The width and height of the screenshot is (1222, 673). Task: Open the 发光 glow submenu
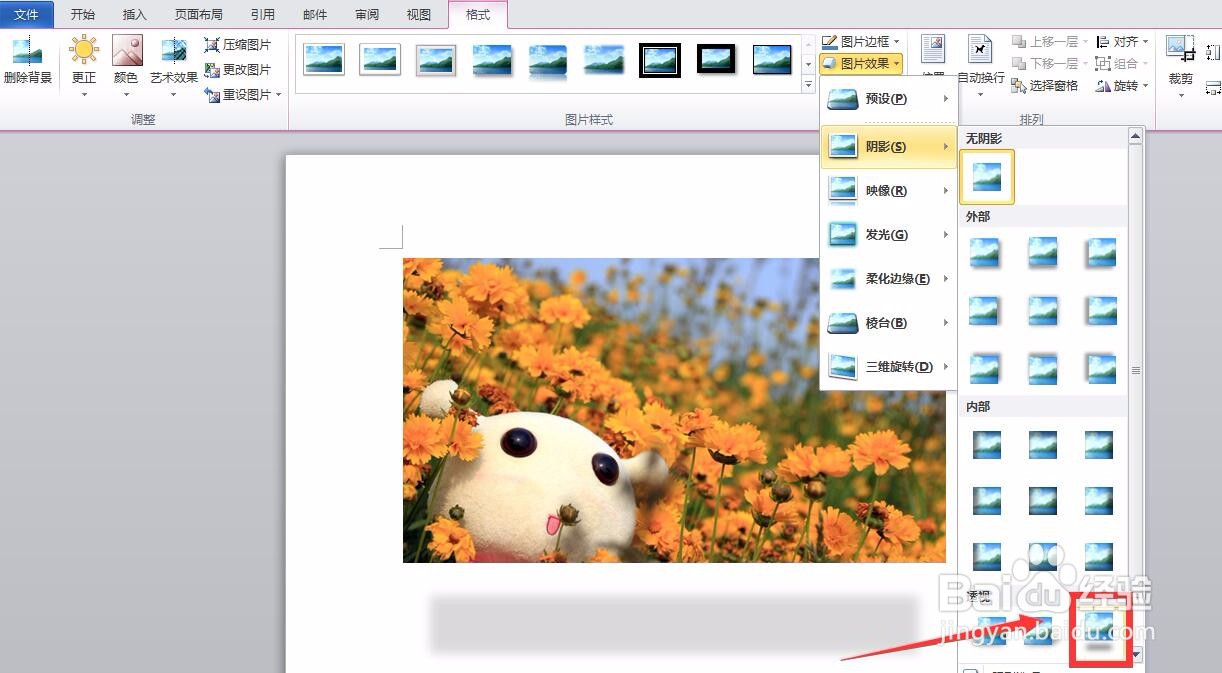pyautogui.click(x=888, y=235)
